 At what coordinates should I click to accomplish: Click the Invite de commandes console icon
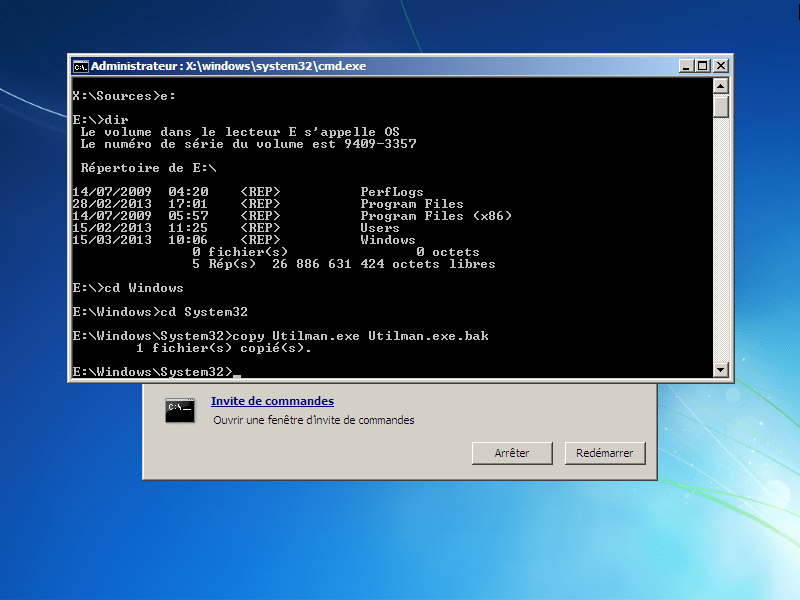pos(180,410)
